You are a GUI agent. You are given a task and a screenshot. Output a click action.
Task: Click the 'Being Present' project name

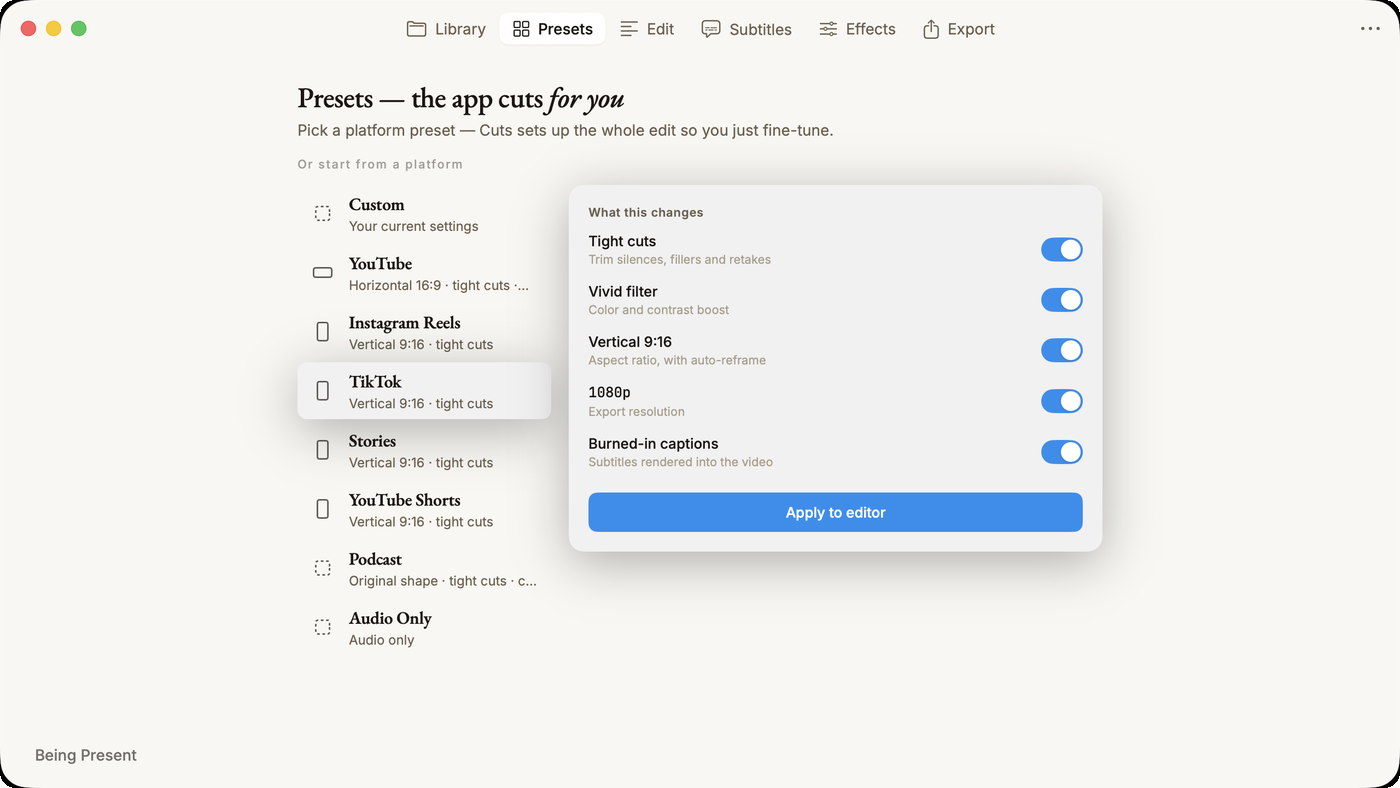86,755
